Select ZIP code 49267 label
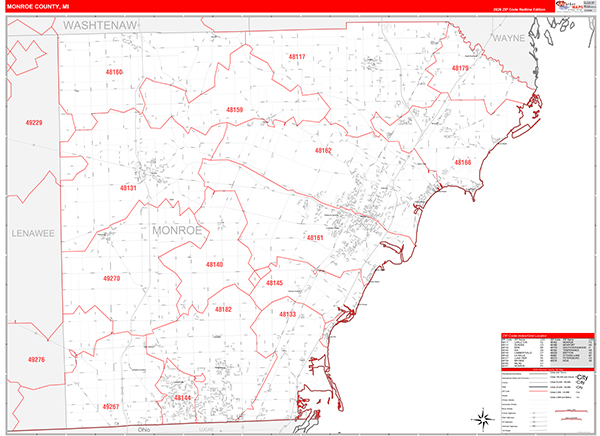 (x=111, y=407)
